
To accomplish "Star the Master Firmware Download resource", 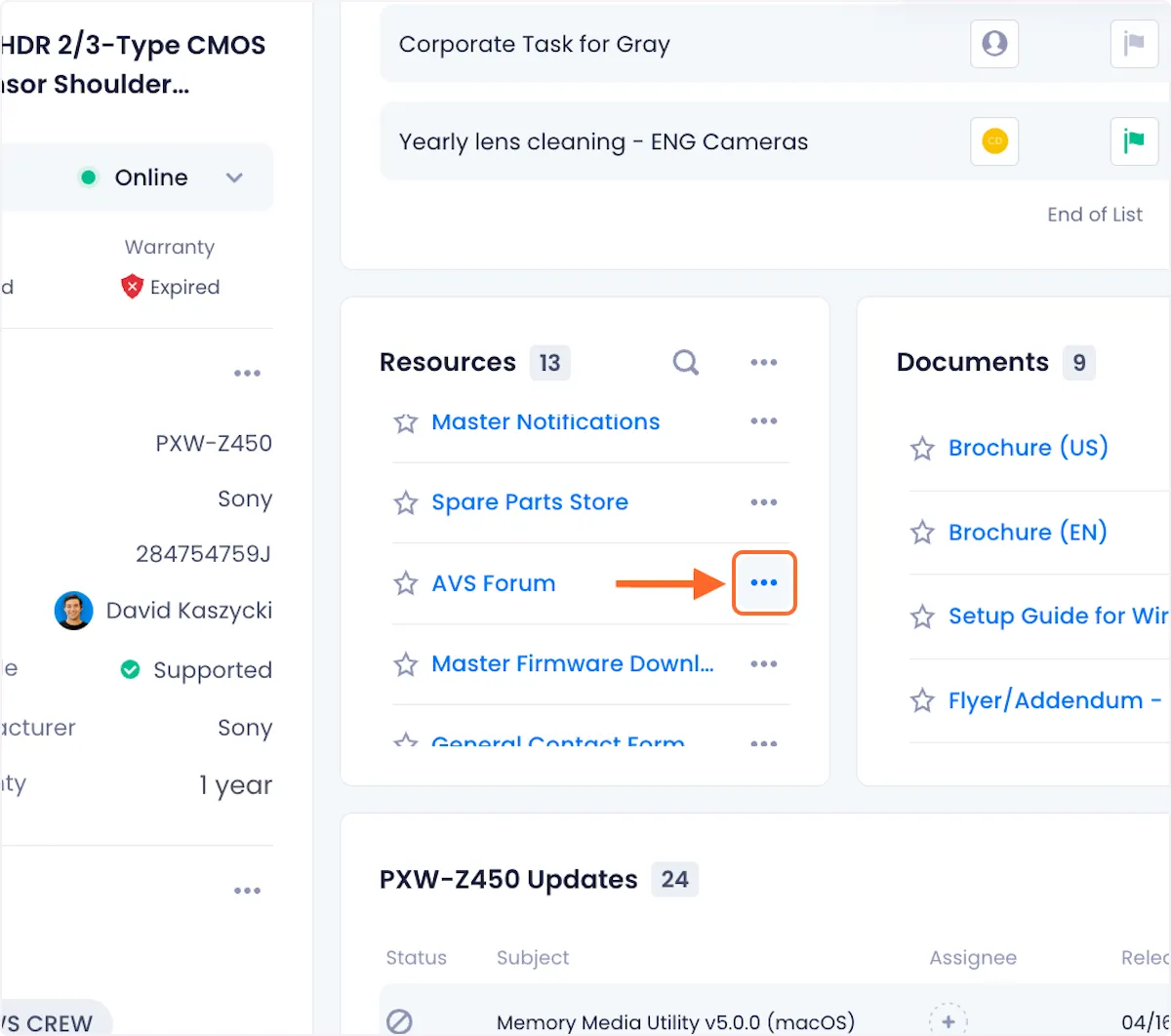I will click(405, 664).
